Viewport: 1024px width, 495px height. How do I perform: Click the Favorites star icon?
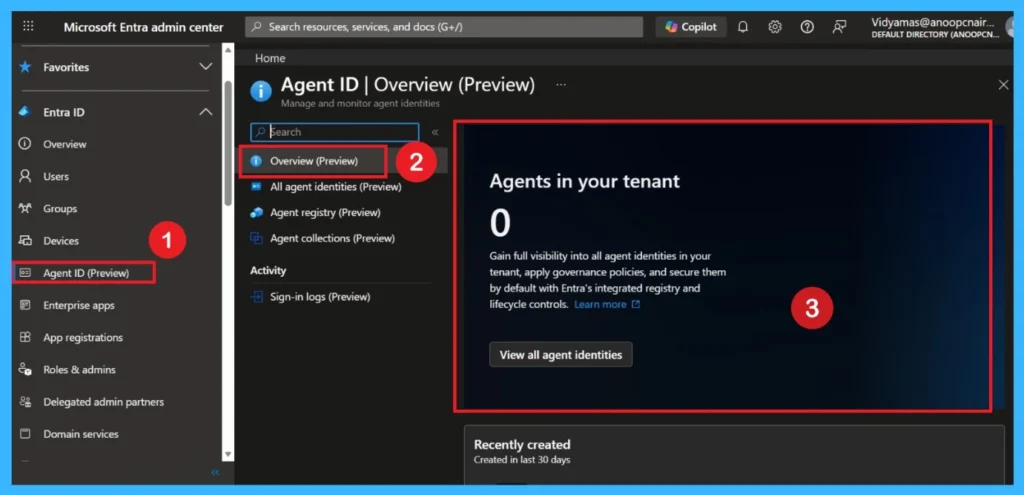pyautogui.click(x=25, y=67)
